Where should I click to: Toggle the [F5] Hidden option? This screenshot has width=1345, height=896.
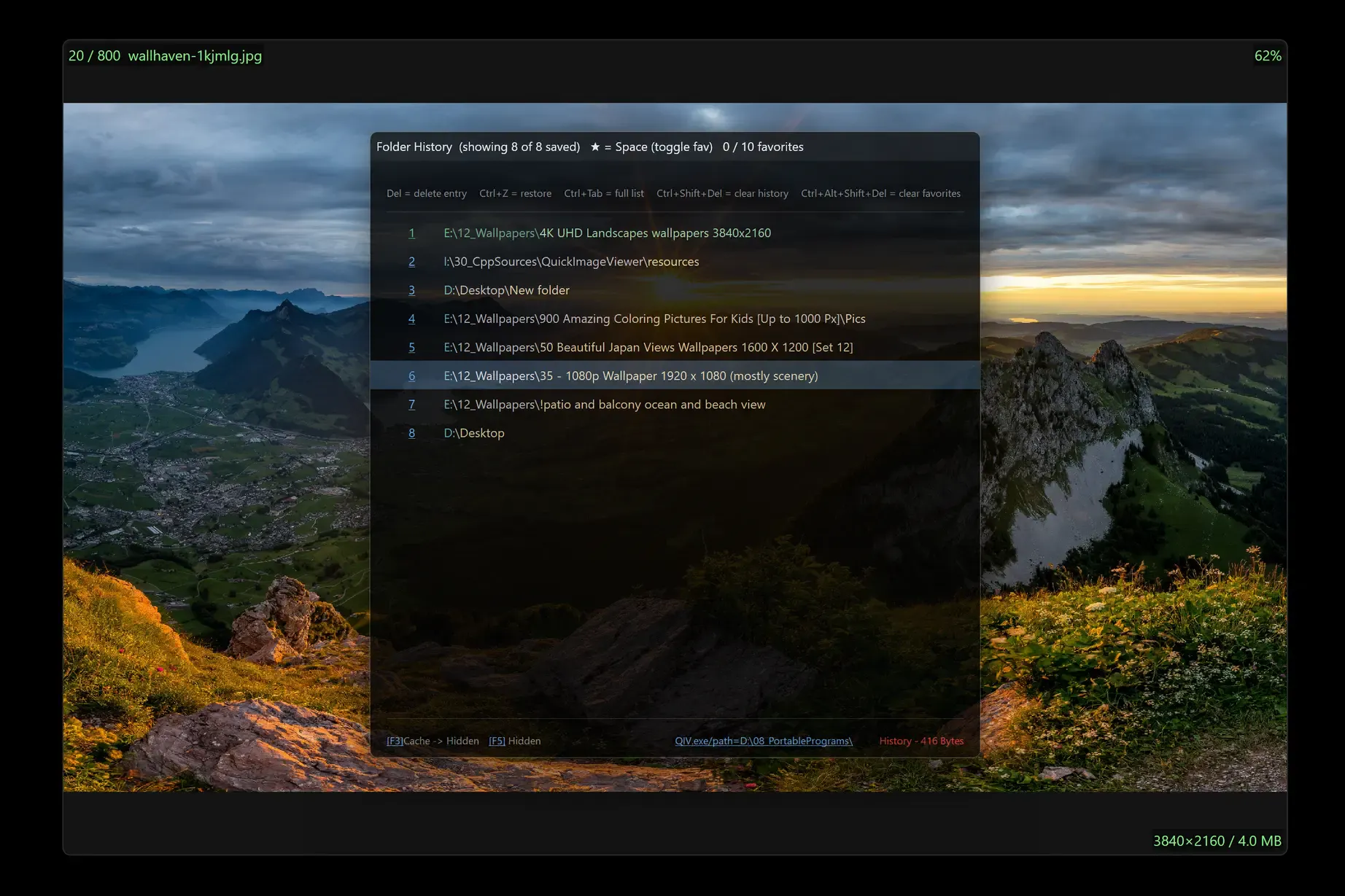coord(514,741)
